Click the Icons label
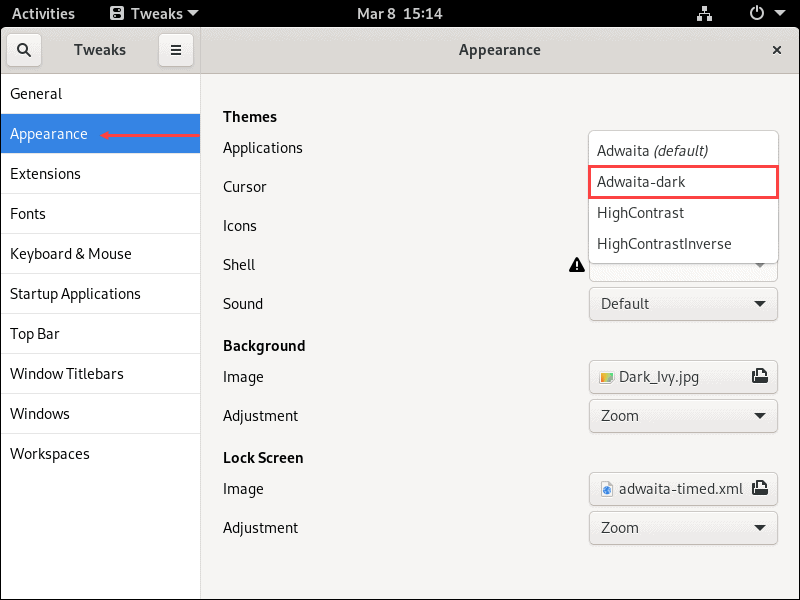This screenshot has height=600, width=800. [240, 226]
